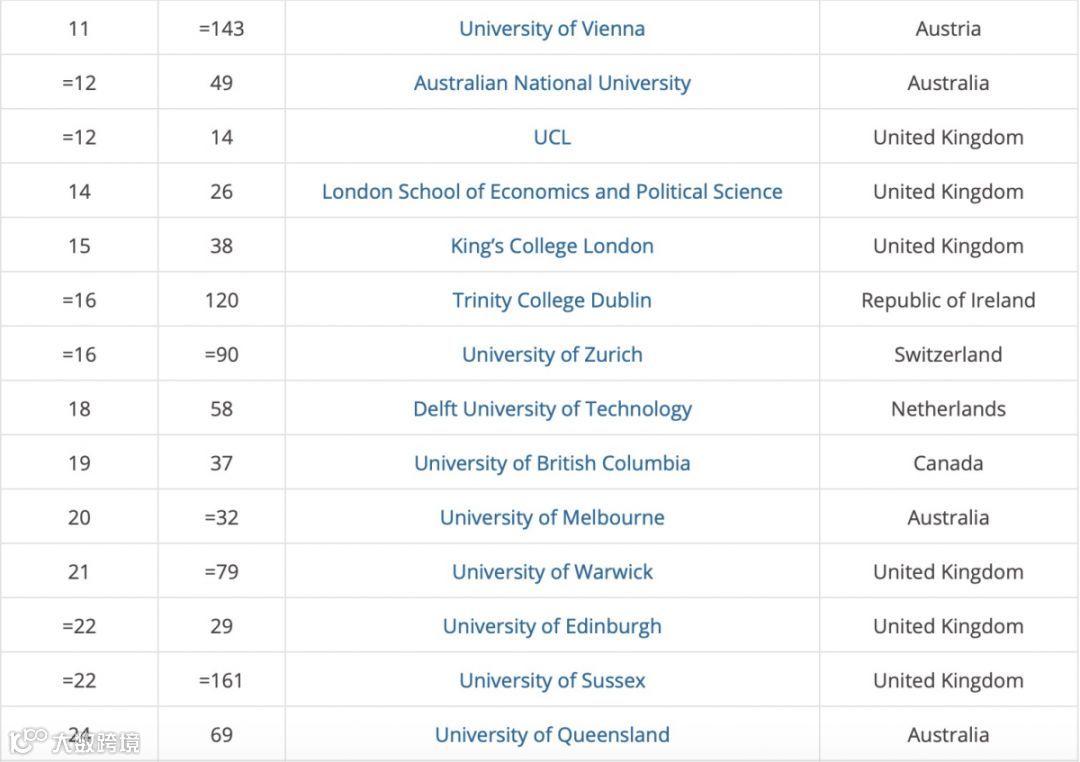
Task: Click the Australian National University link
Action: pyautogui.click(x=552, y=83)
